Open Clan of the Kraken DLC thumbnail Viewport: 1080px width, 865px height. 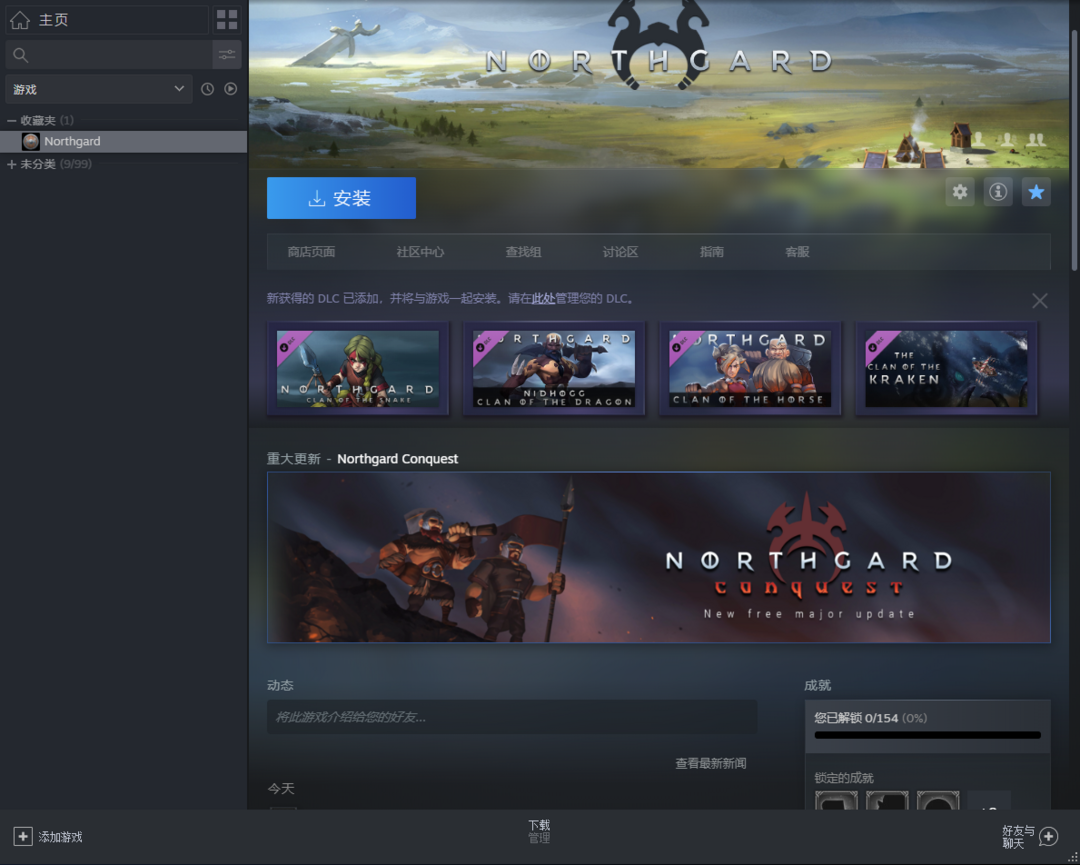(x=946, y=368)
